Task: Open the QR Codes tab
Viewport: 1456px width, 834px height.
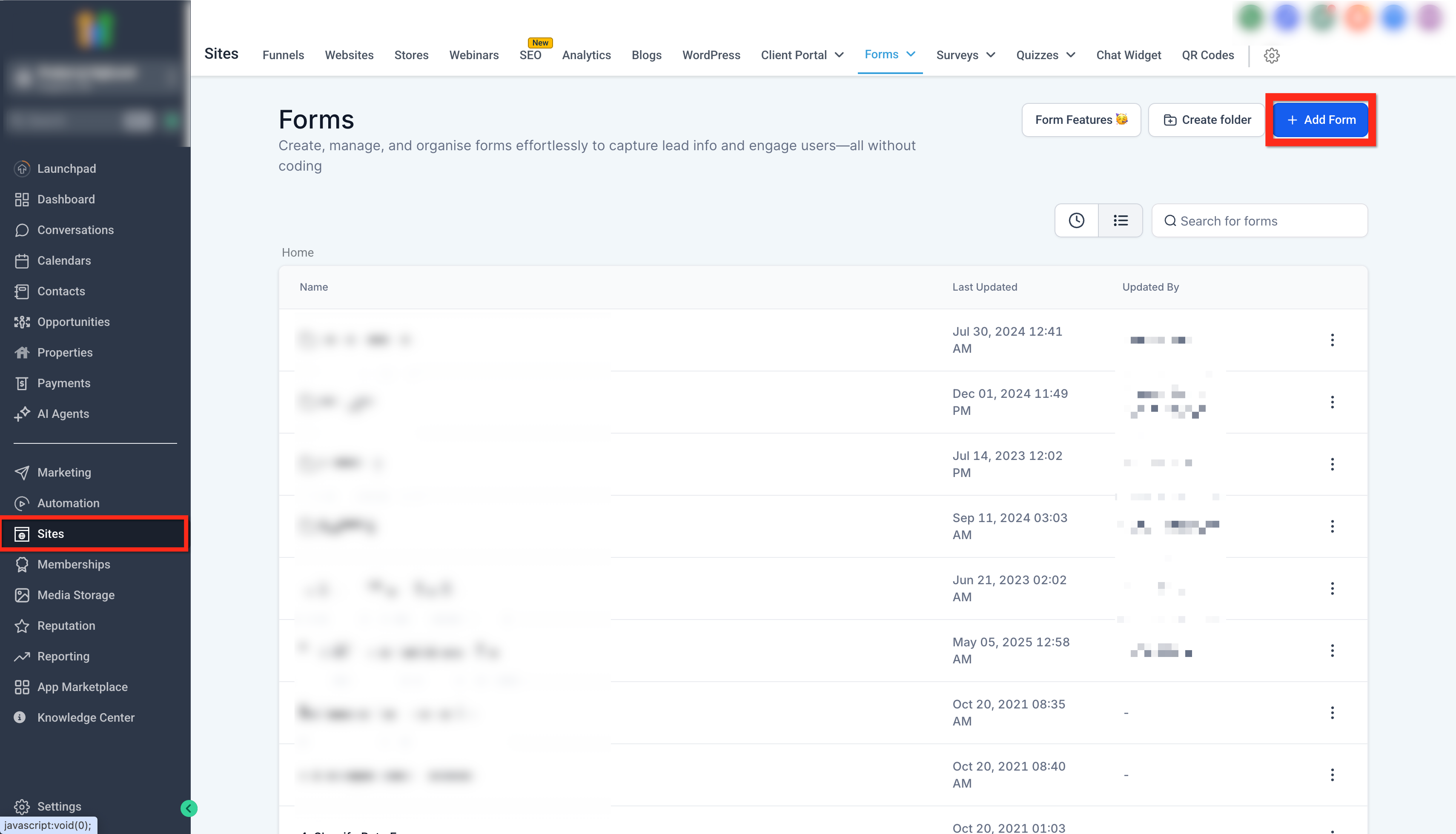Action: click(x=1207, y=56)
